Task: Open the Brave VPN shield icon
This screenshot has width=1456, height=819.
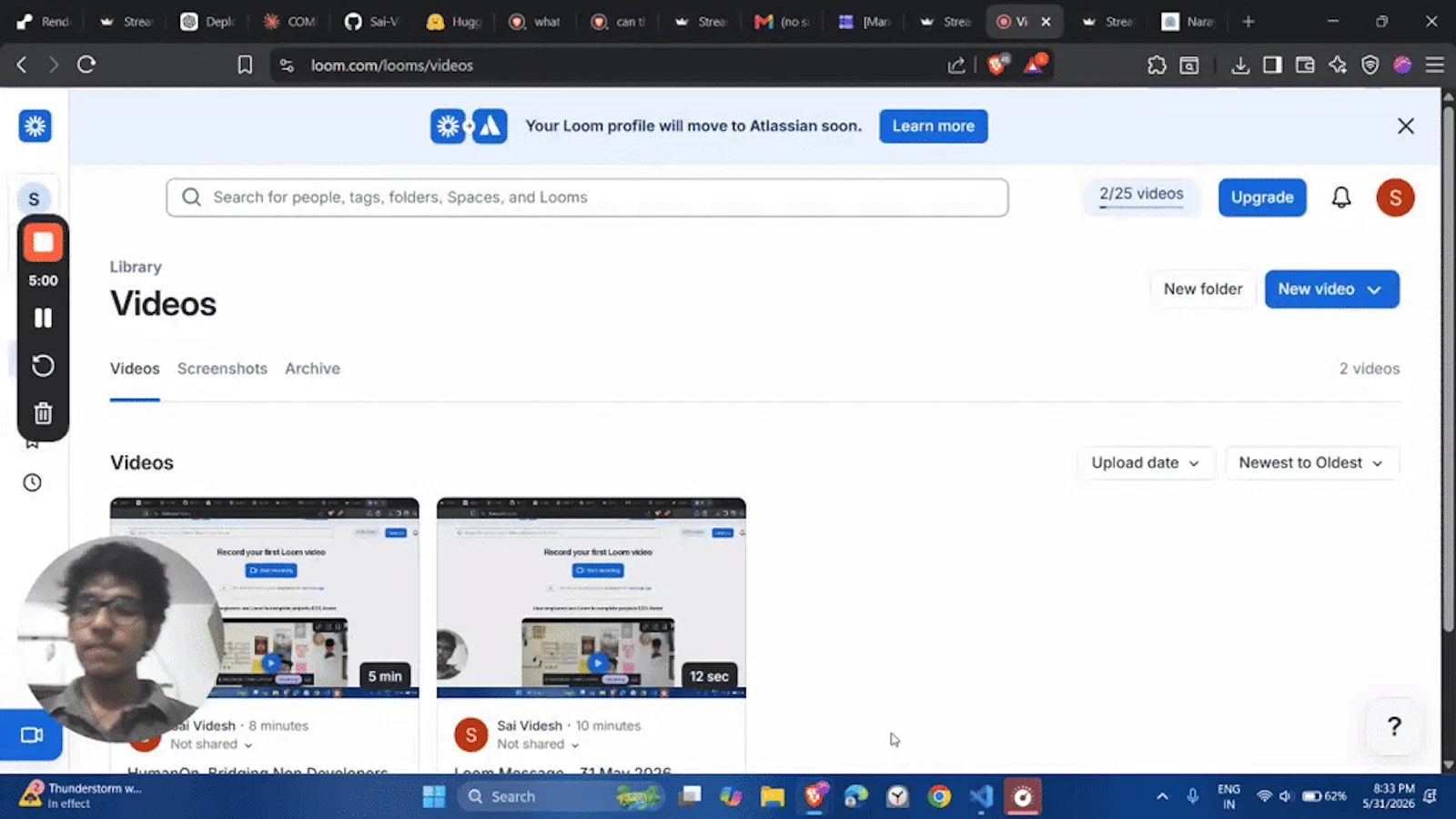Action: coord(1370,65)
